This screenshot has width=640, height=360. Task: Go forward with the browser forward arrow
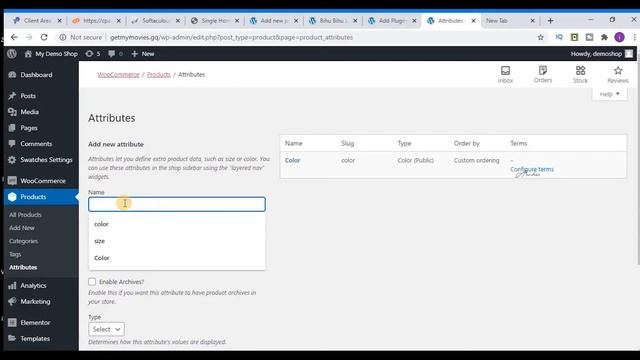click(x=29, y=37)
